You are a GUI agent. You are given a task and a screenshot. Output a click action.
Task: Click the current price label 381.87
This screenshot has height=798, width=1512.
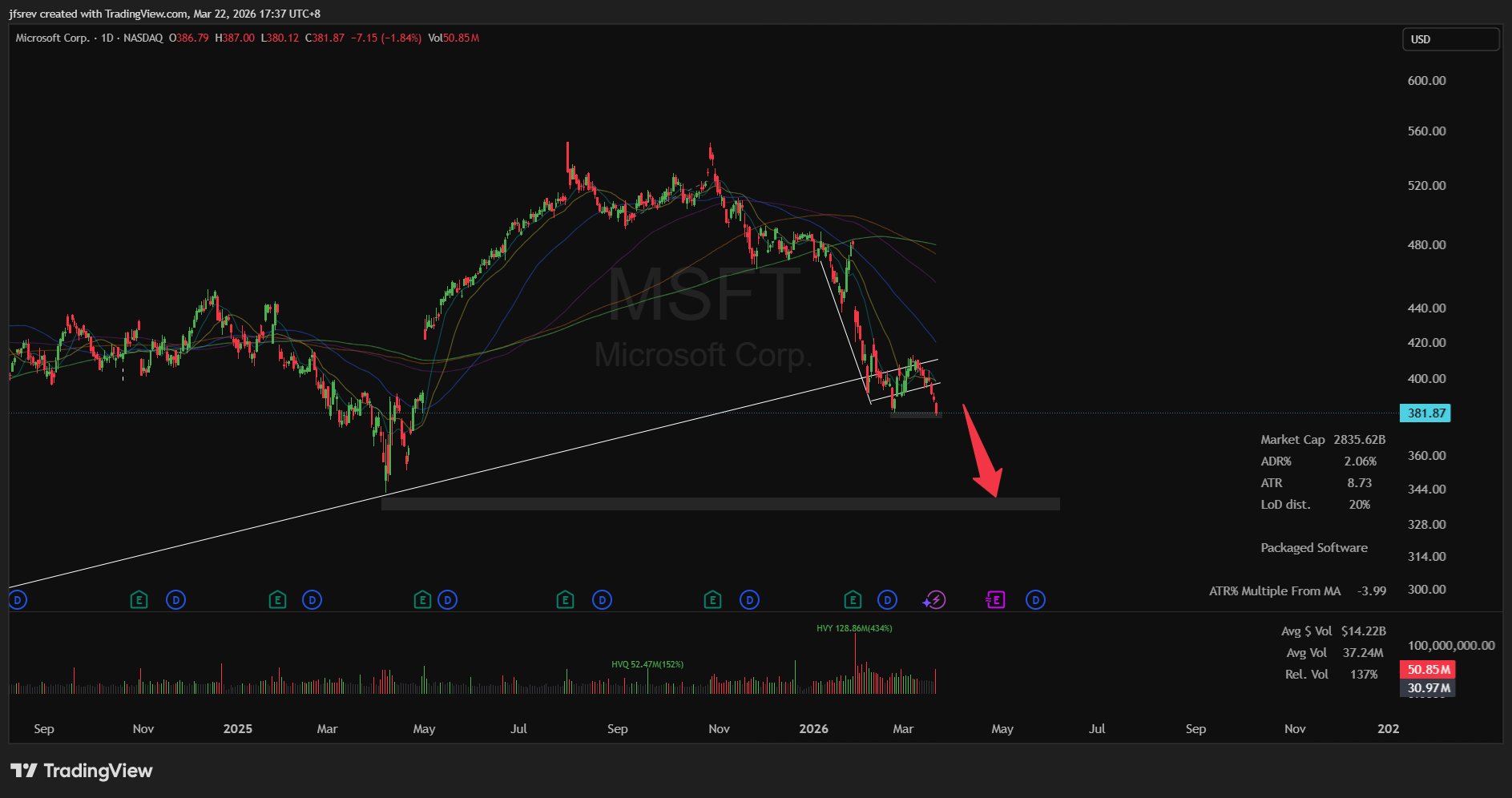point(1427,413)
